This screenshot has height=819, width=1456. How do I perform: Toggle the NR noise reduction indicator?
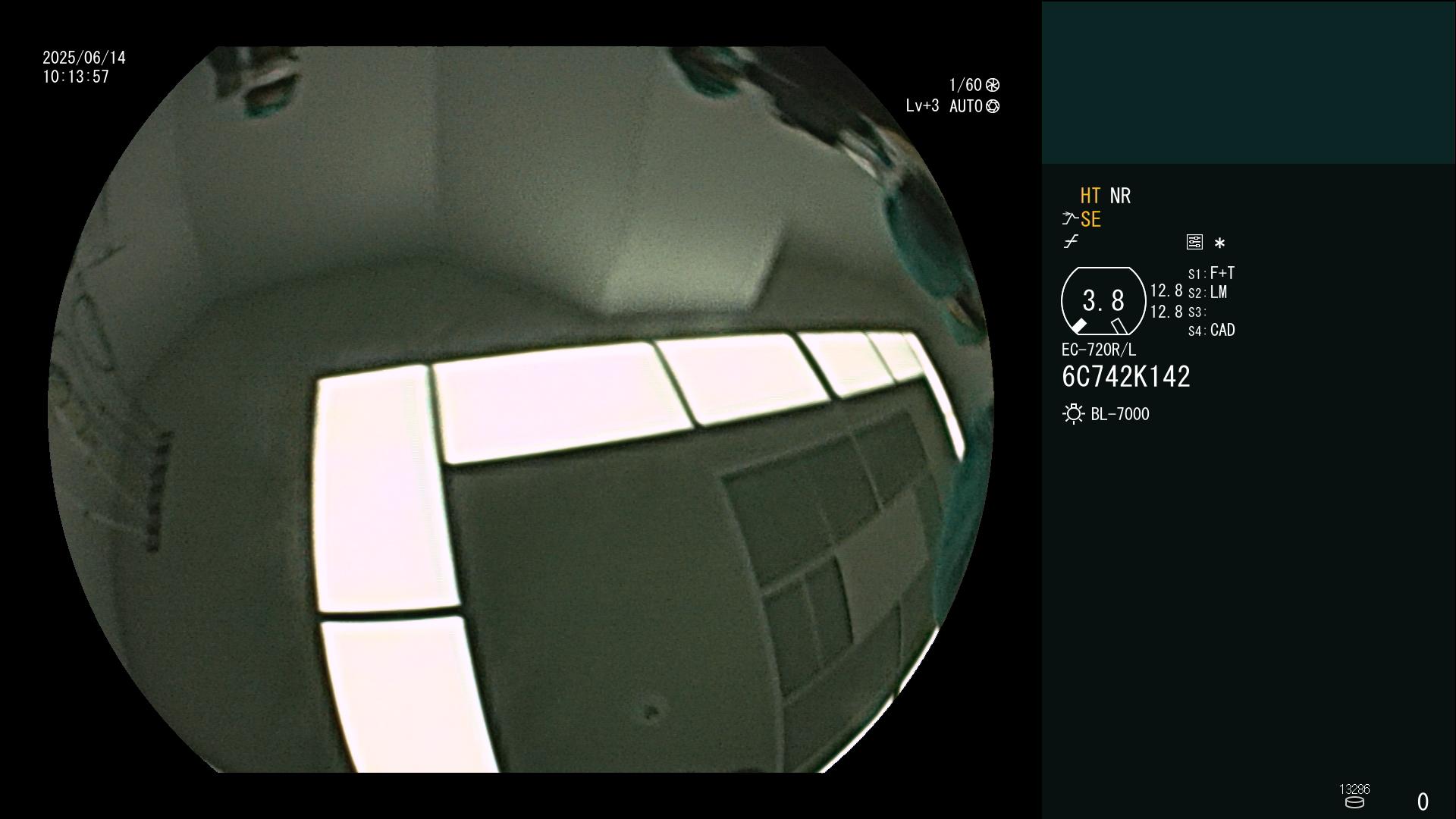pyautogui.click(x=1120, y=196)
